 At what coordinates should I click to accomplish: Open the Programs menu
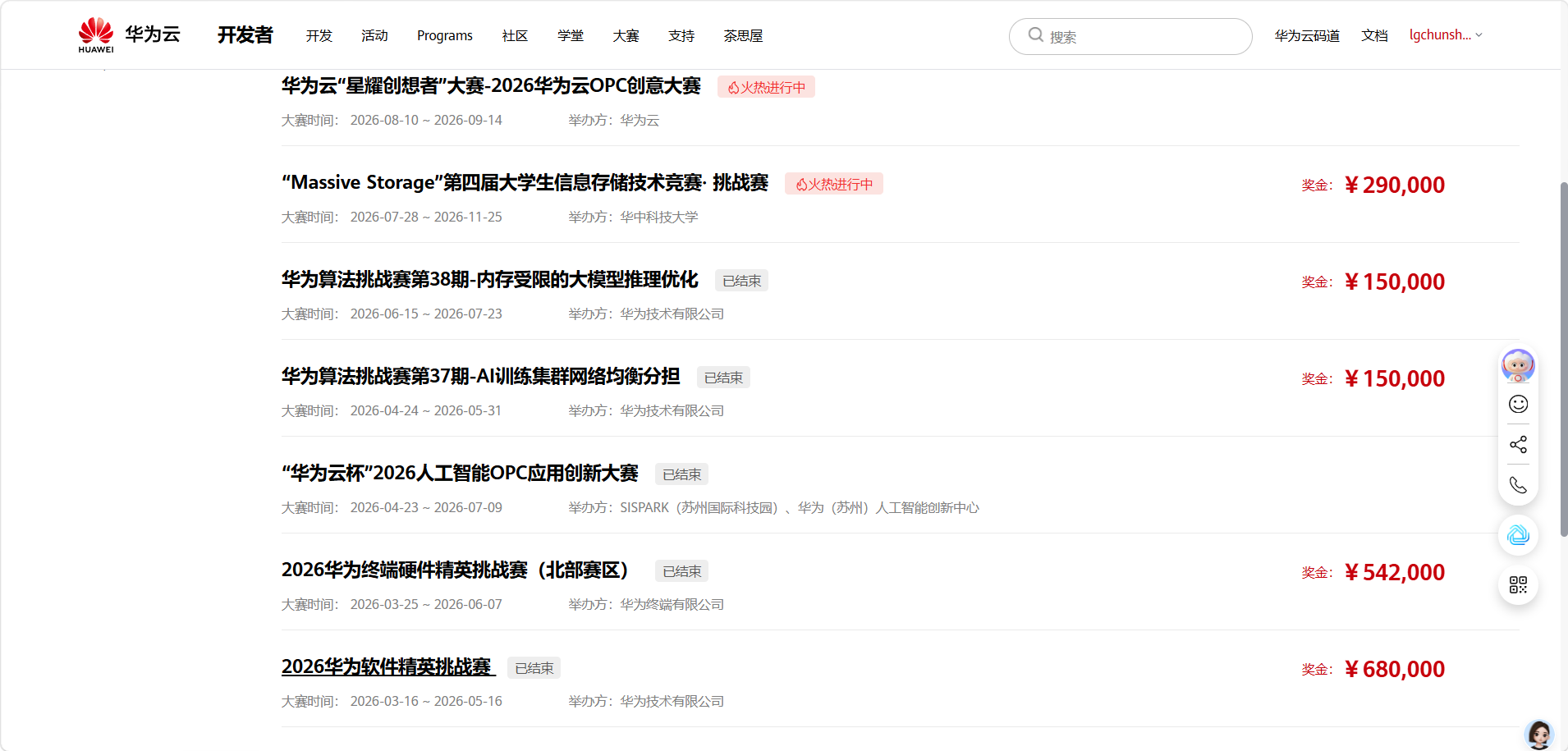445,35
